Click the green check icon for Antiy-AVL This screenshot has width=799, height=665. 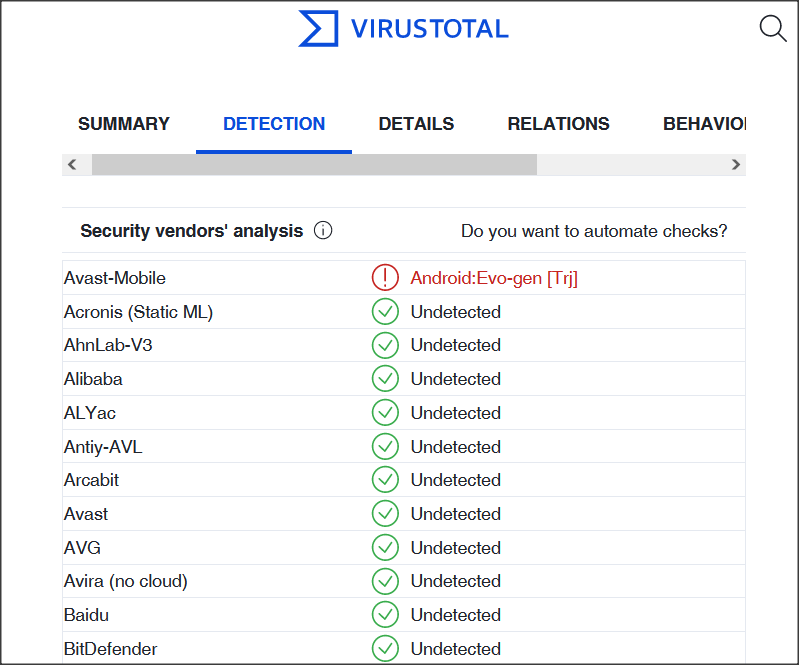(x=385, y=447)
